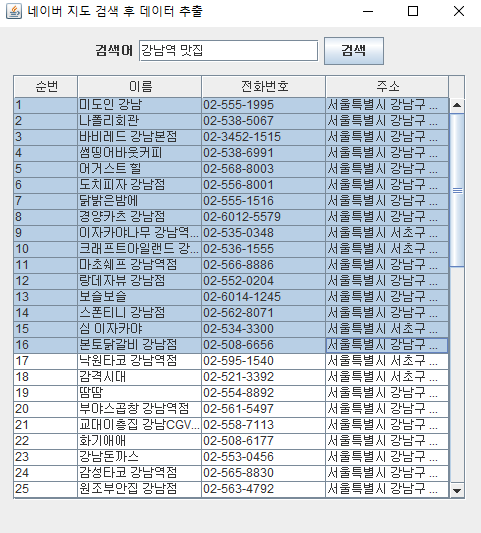This screenshot has height=533, width=481.
Task: Click phone number 02-566-8886
Action: [x=264, y=265]
